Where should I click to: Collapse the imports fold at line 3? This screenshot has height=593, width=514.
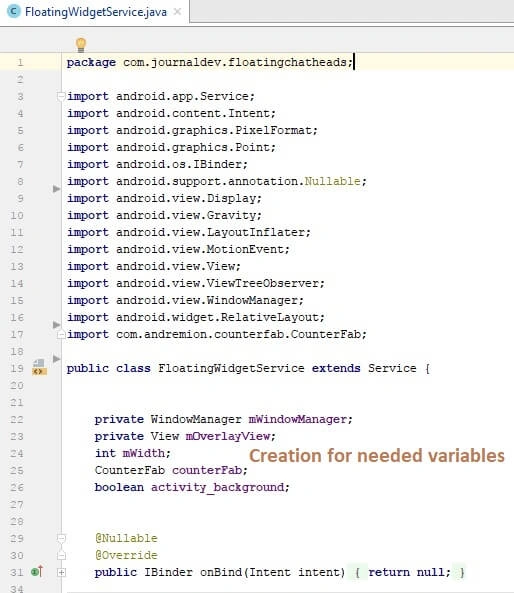tap(61, 96)
